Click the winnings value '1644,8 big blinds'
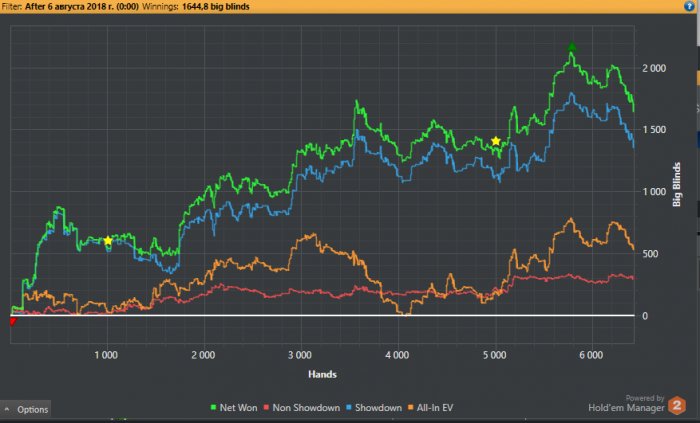Screen dimensions: 700x423 [216, 6]
